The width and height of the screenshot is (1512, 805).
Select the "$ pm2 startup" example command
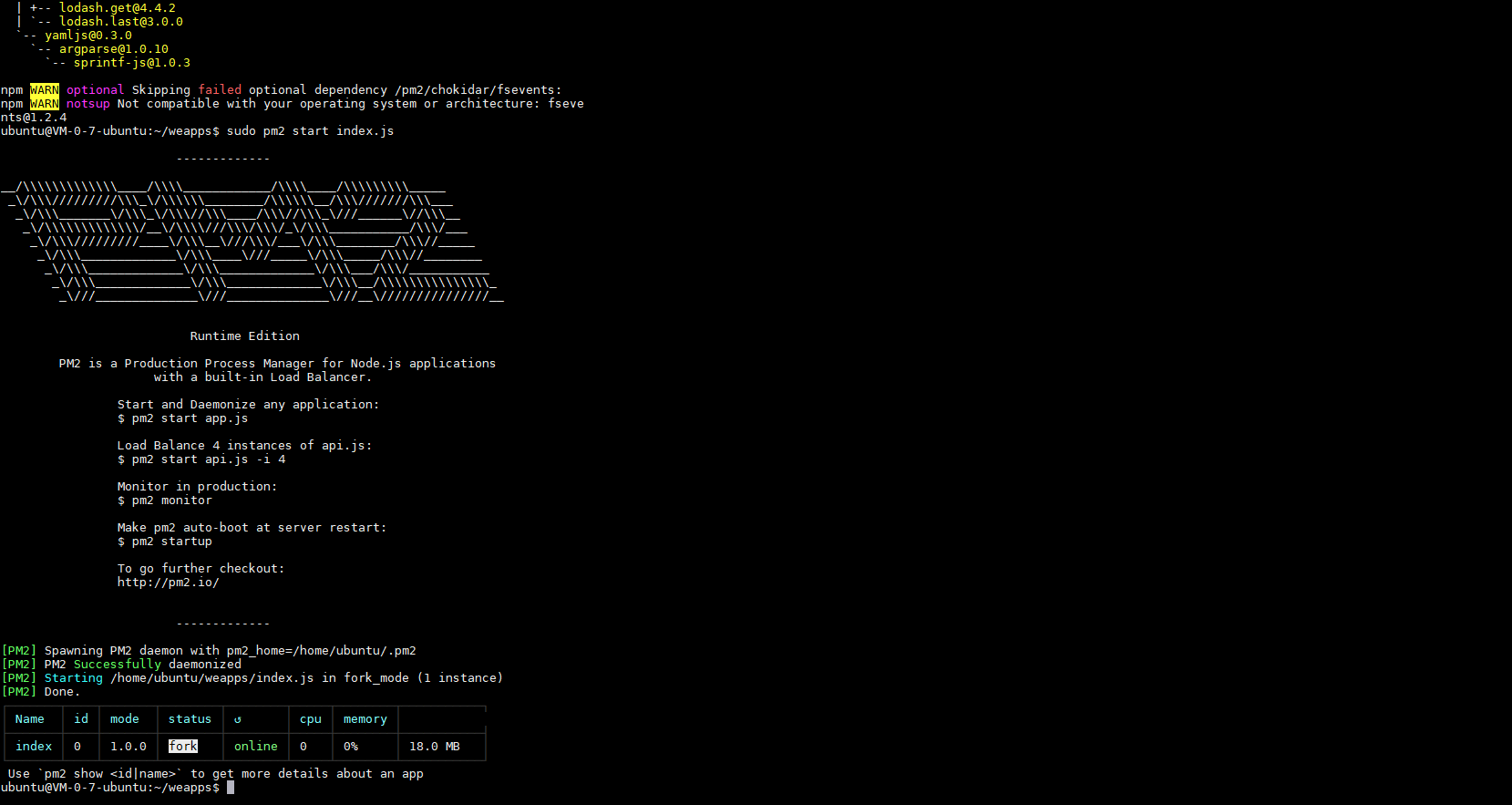pyautogui.click(x=164, y=542)
